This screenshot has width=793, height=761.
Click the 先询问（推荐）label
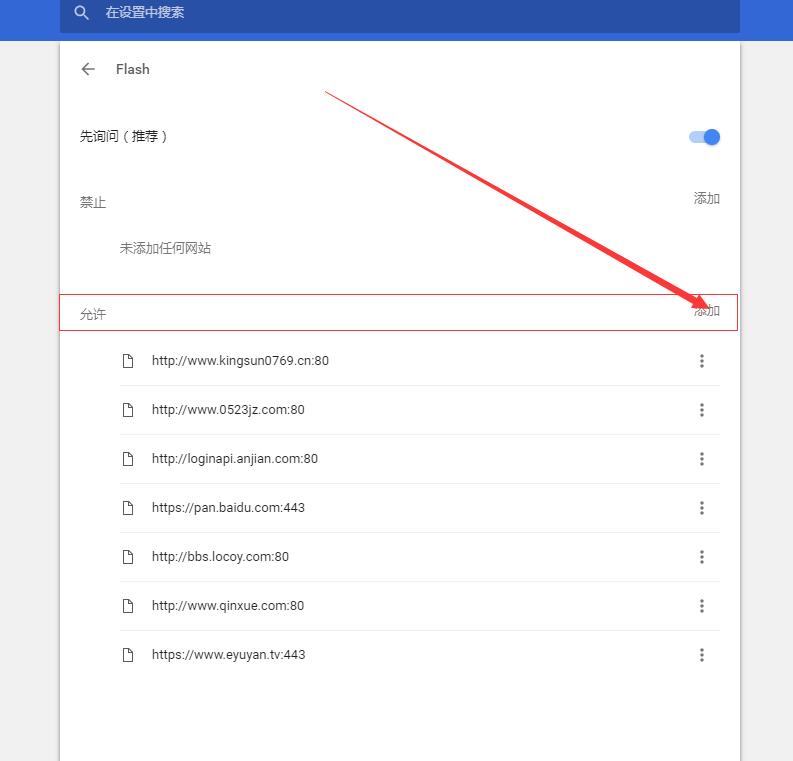tap(123, 137)
